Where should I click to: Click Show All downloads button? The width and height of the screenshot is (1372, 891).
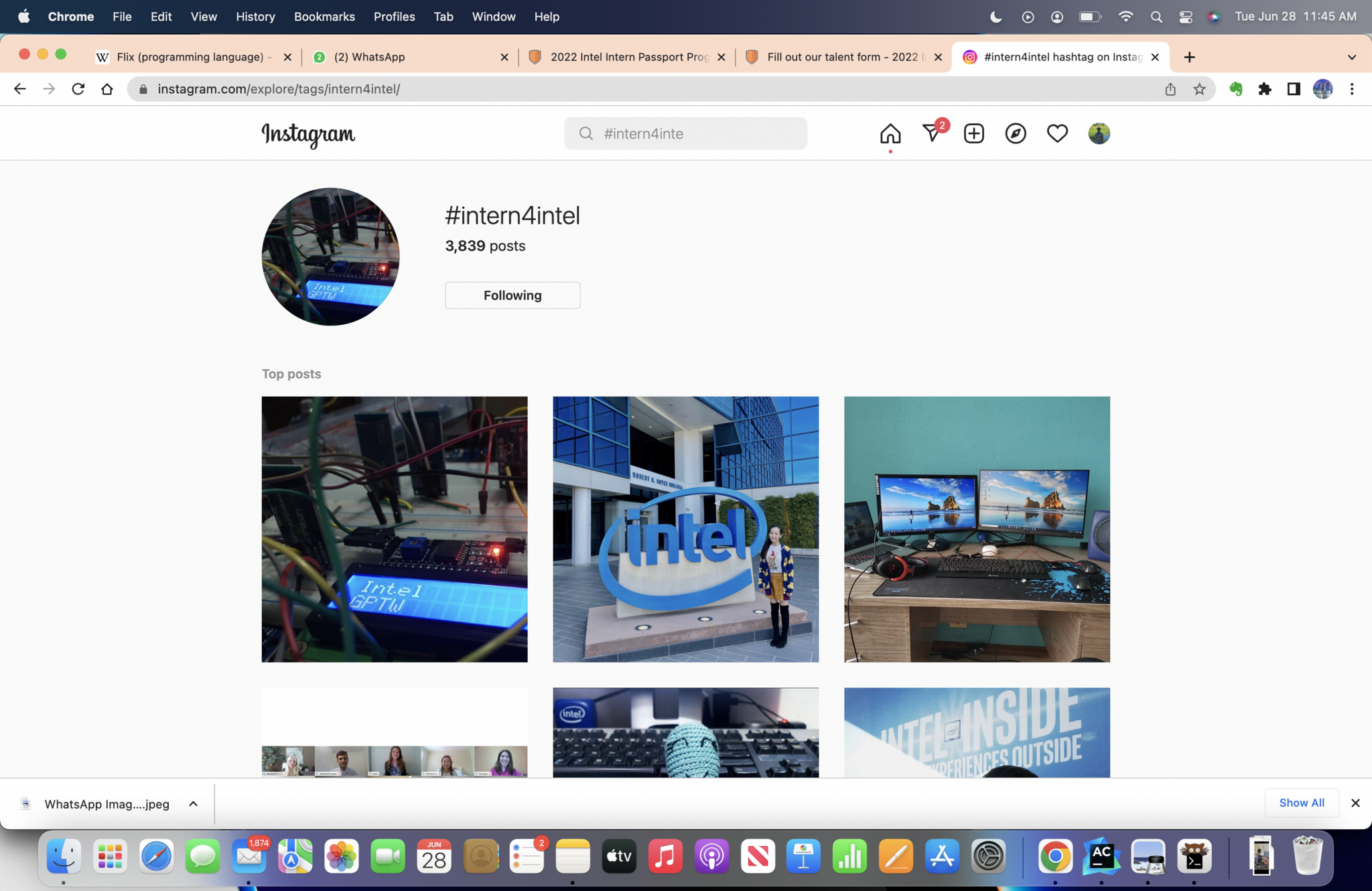(1301, 803)
